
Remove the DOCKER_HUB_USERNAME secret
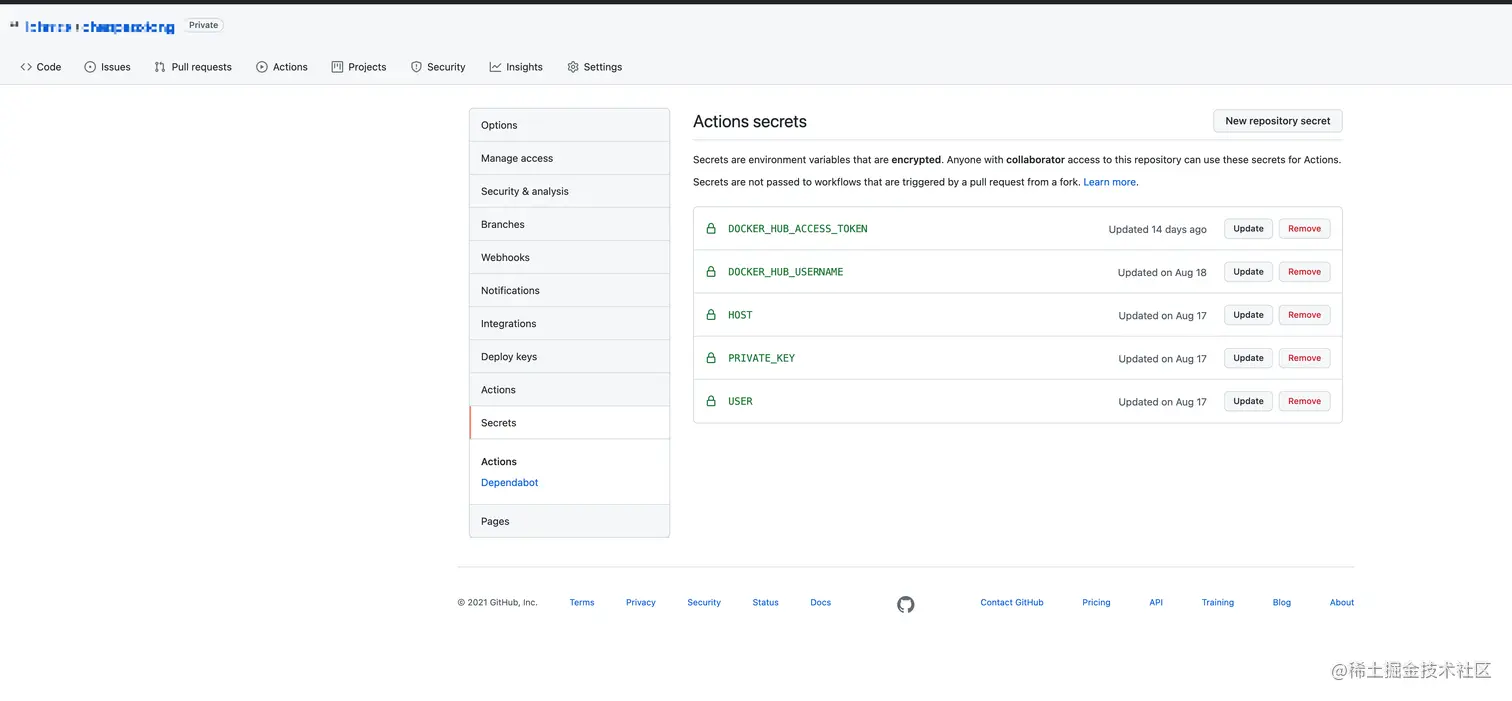click(x=1304, y=272)
